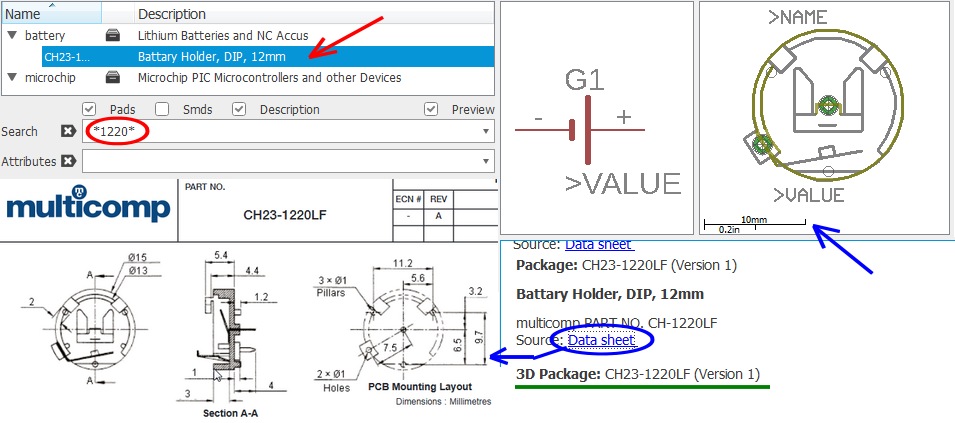Click the battery library icon
The height and width of the screenshot is (423, 955).
113,35
